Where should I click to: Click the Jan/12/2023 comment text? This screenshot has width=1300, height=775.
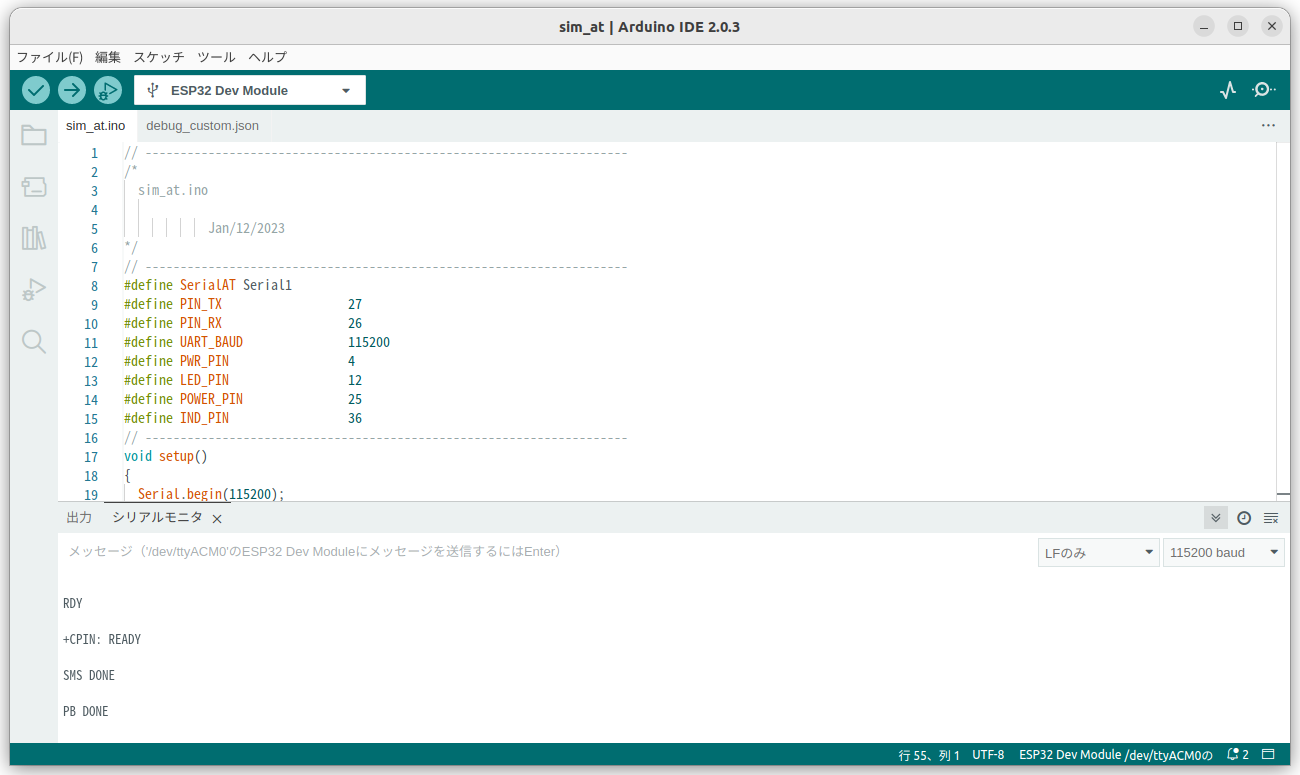[247, 228]
